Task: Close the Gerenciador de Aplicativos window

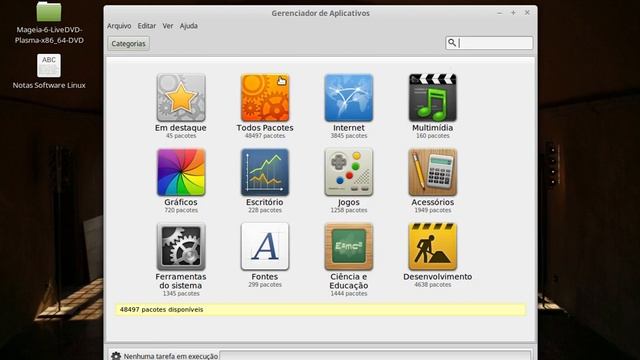Action: coord(527,13)
